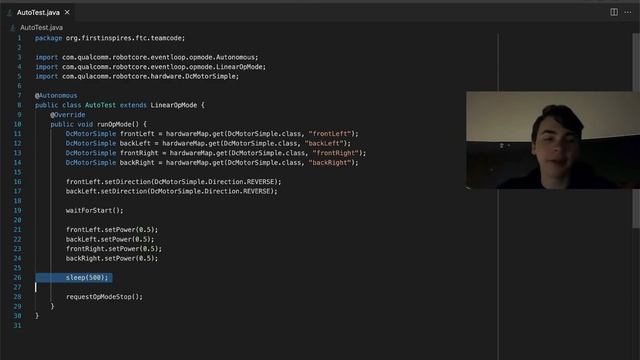Select the AutoTest.java editor tab

coord(38,13)
